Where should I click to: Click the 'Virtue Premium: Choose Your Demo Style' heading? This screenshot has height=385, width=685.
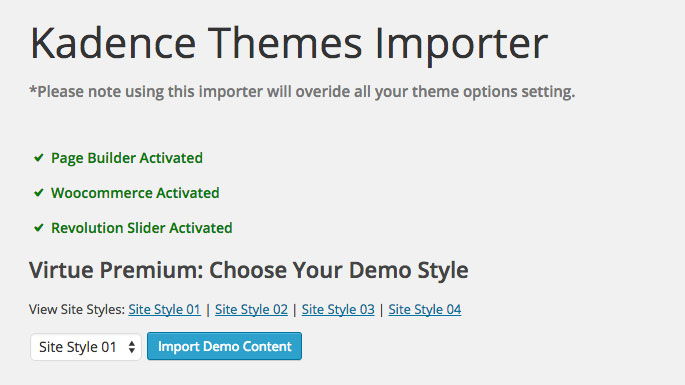[249, 270]
